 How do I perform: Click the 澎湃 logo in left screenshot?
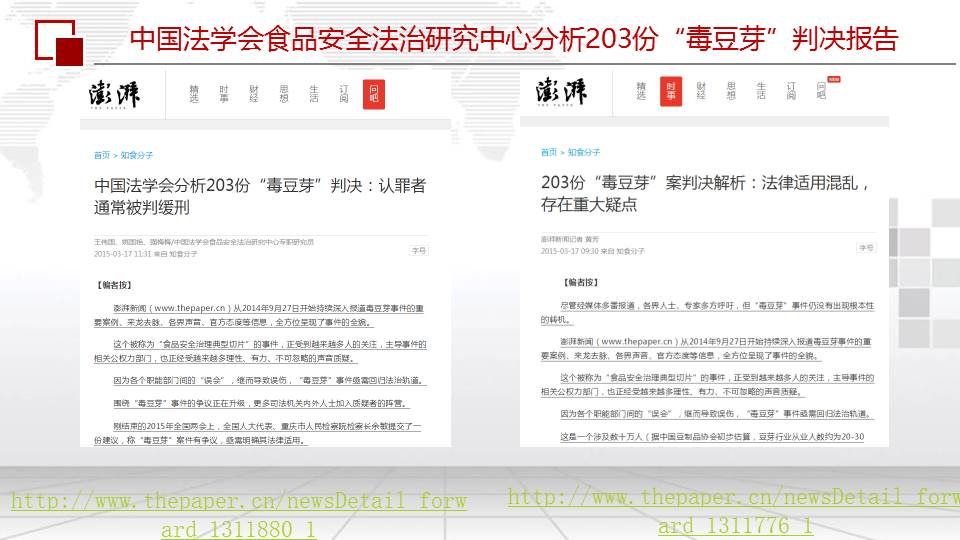point(113,94)
